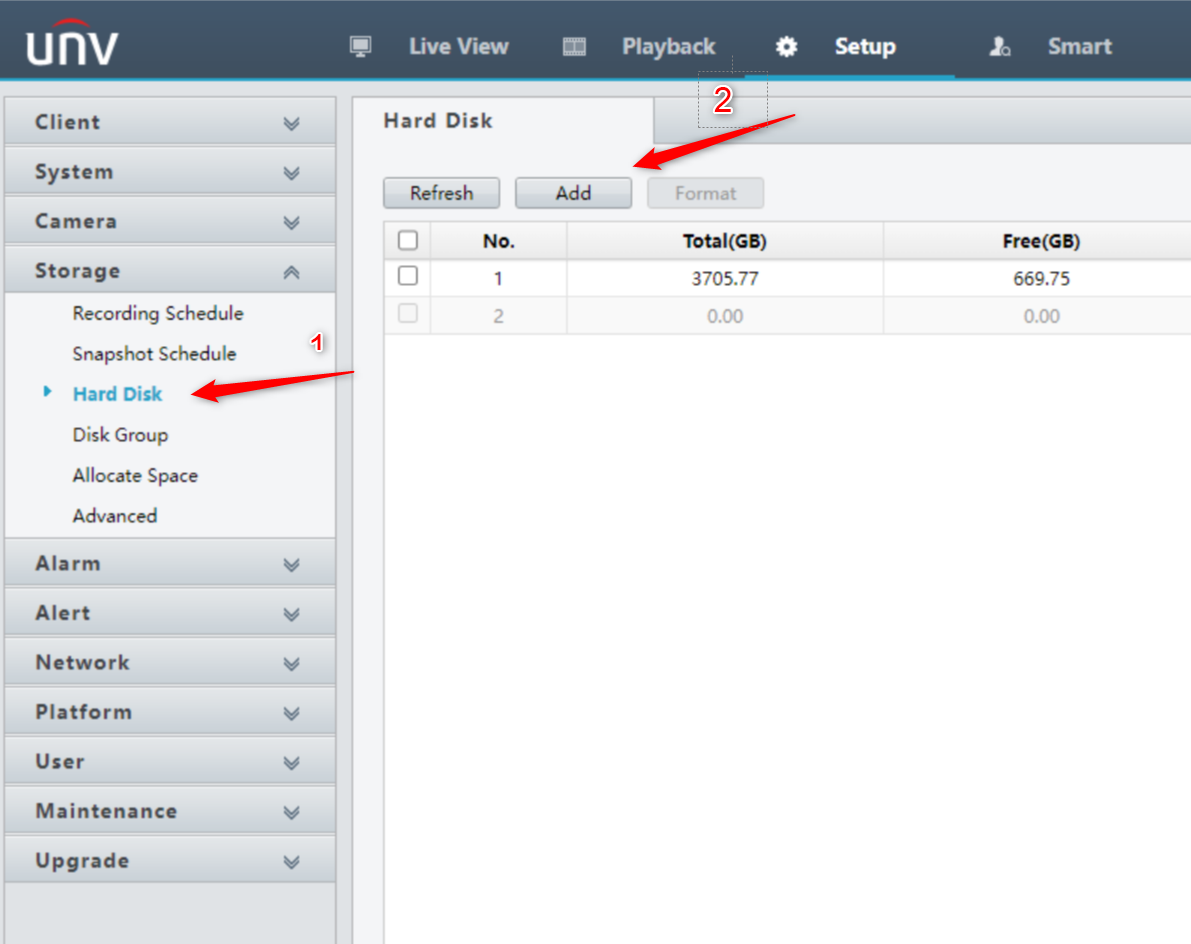1191x944 pixels.
Task: Expand the Client section
Action: click(x=291, y=123)
